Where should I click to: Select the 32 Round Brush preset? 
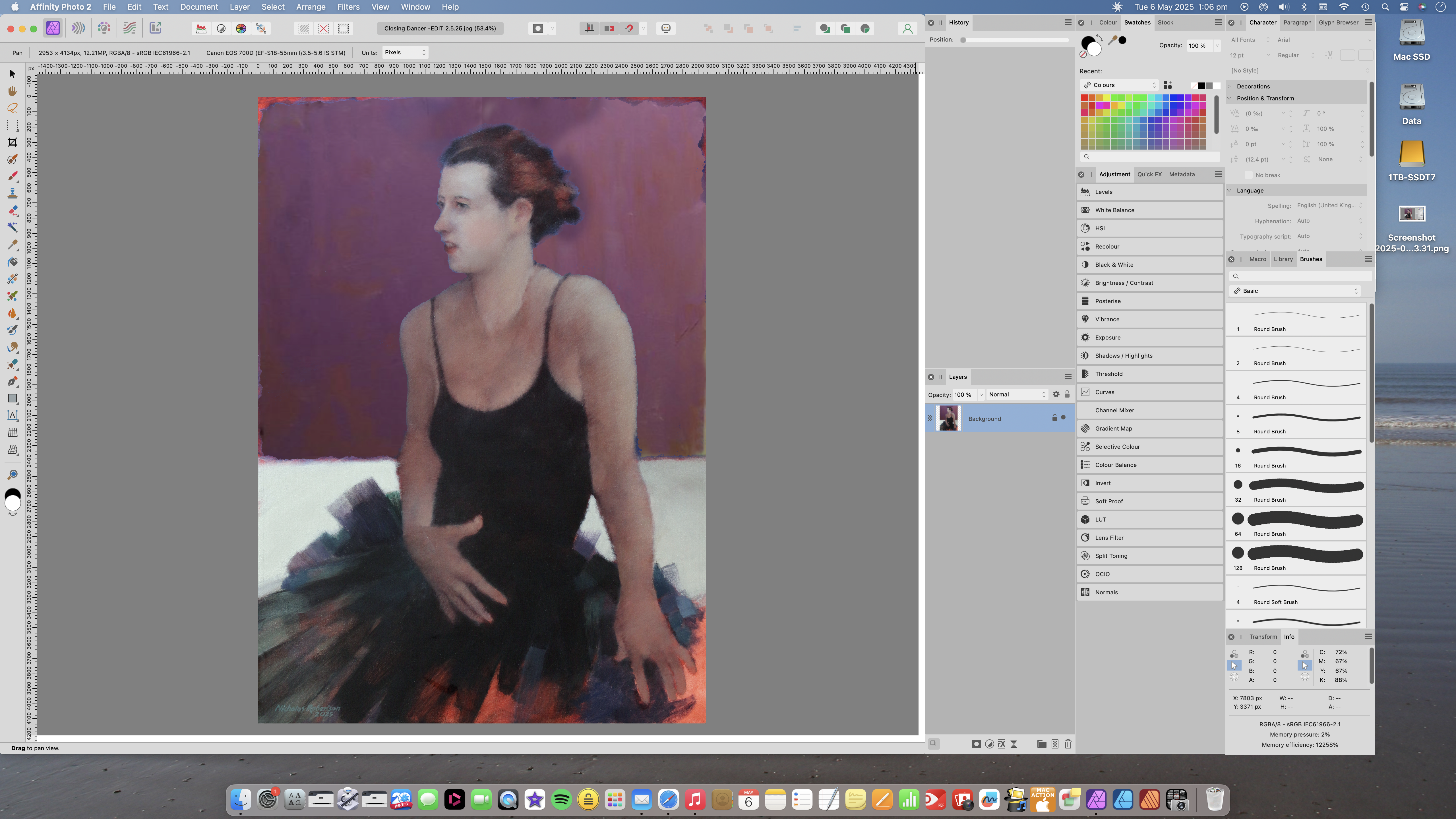[x=1296, y=490]
